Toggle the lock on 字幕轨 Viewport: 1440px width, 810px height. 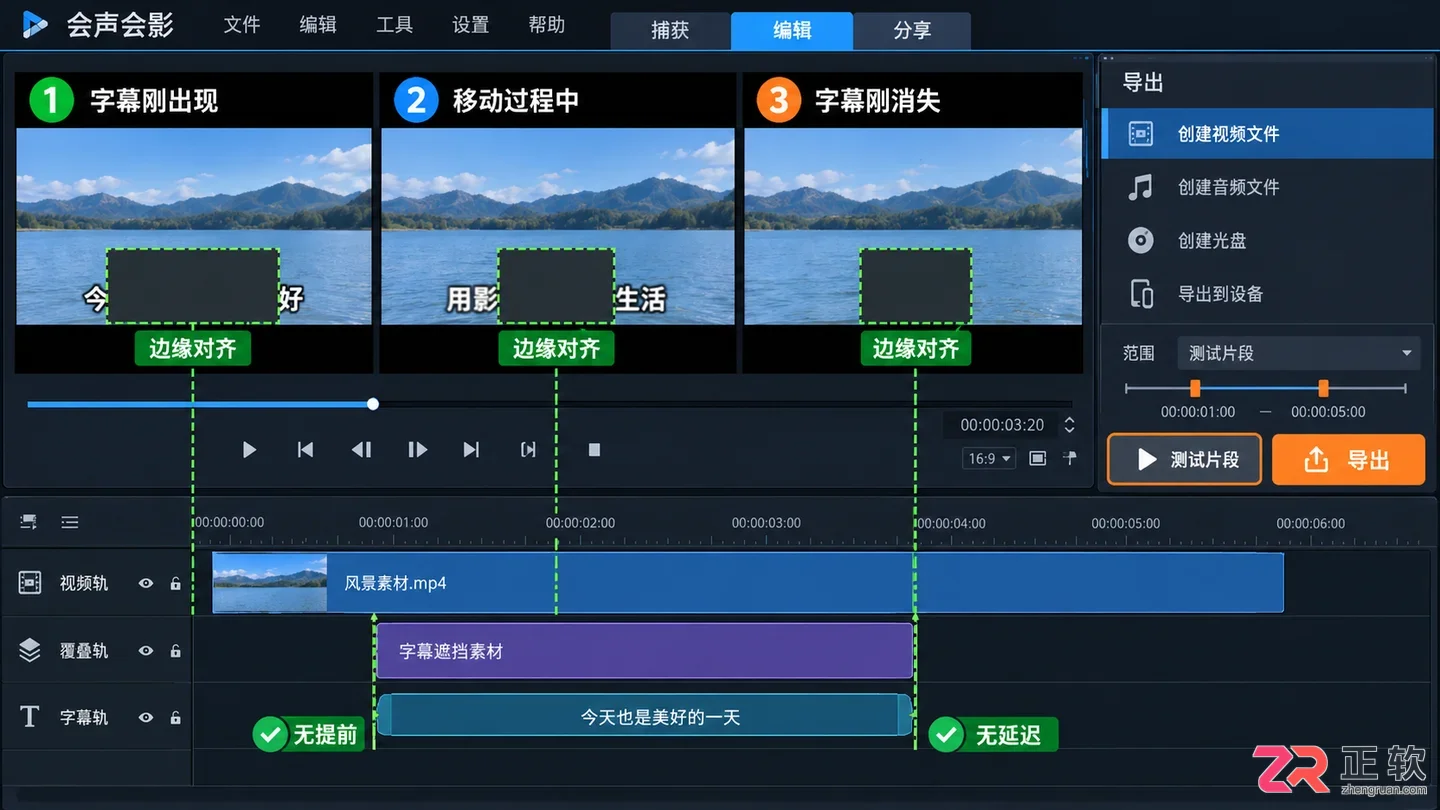[x=176, y=718]
